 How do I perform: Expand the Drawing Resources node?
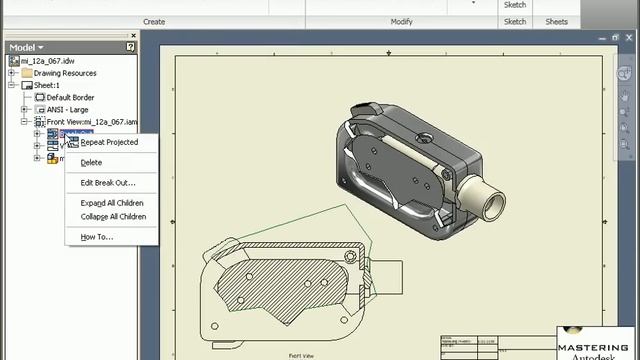(x=11, y=73)
